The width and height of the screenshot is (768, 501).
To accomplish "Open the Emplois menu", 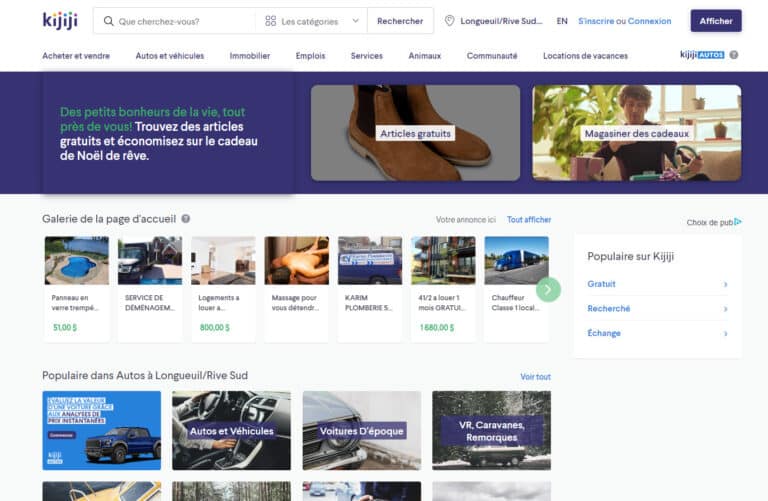I will coord(310,56).
